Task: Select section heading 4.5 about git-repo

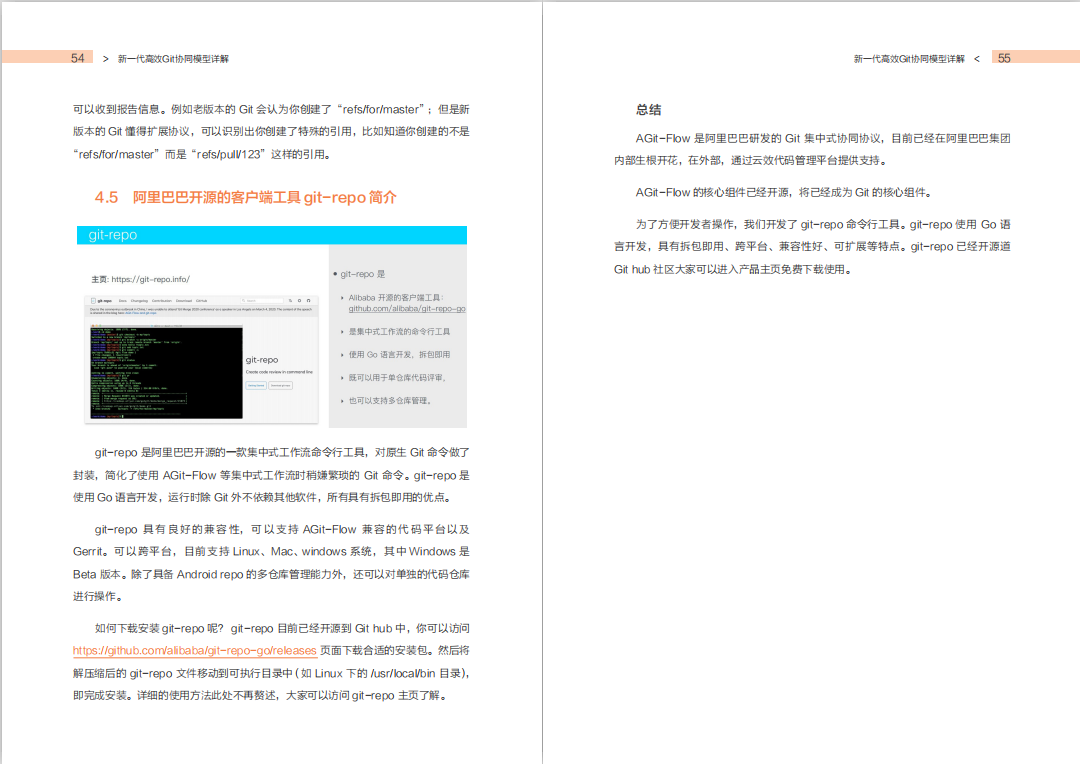Action: tap(245, 198)
